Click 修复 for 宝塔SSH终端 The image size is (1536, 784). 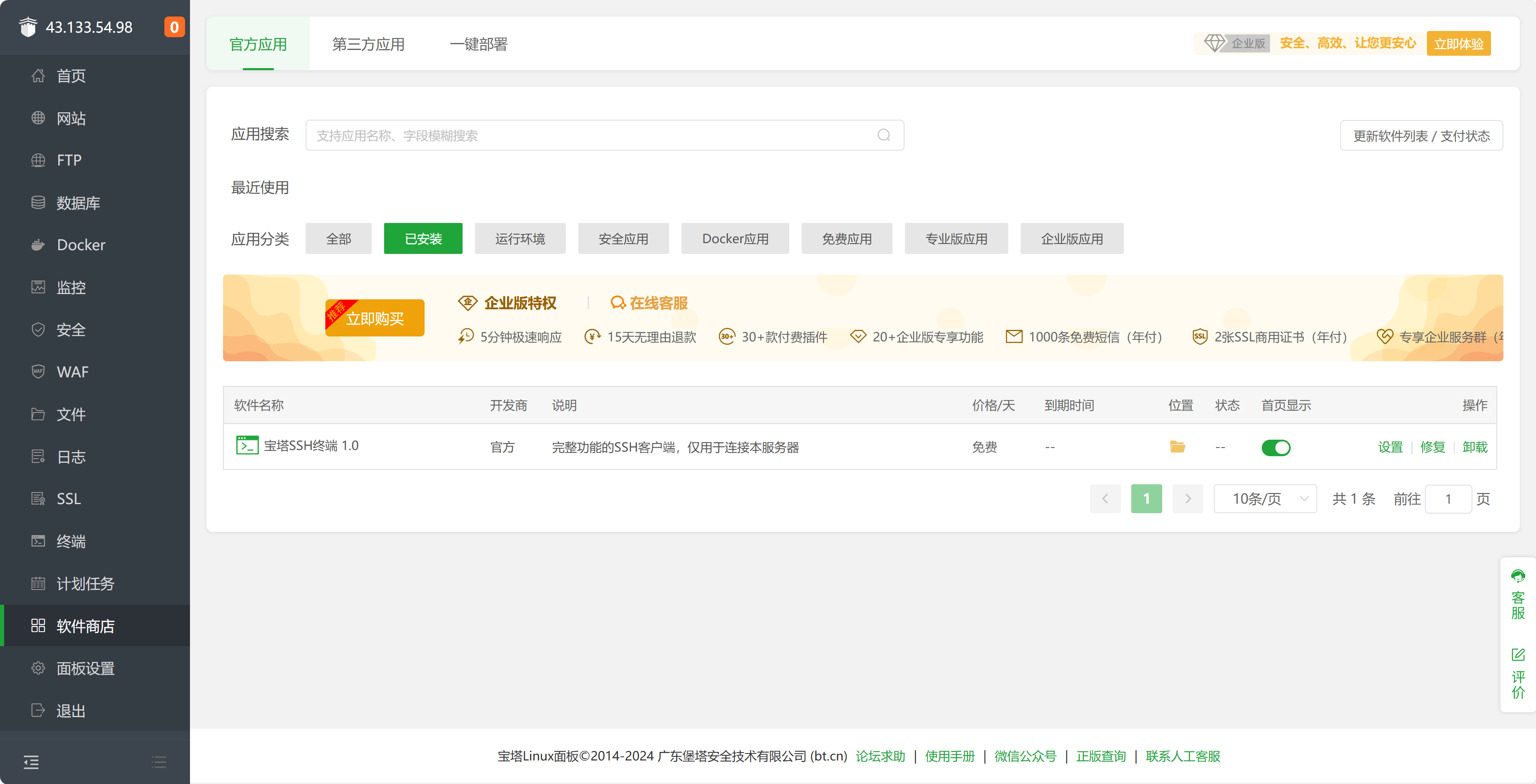(1433, 447)
